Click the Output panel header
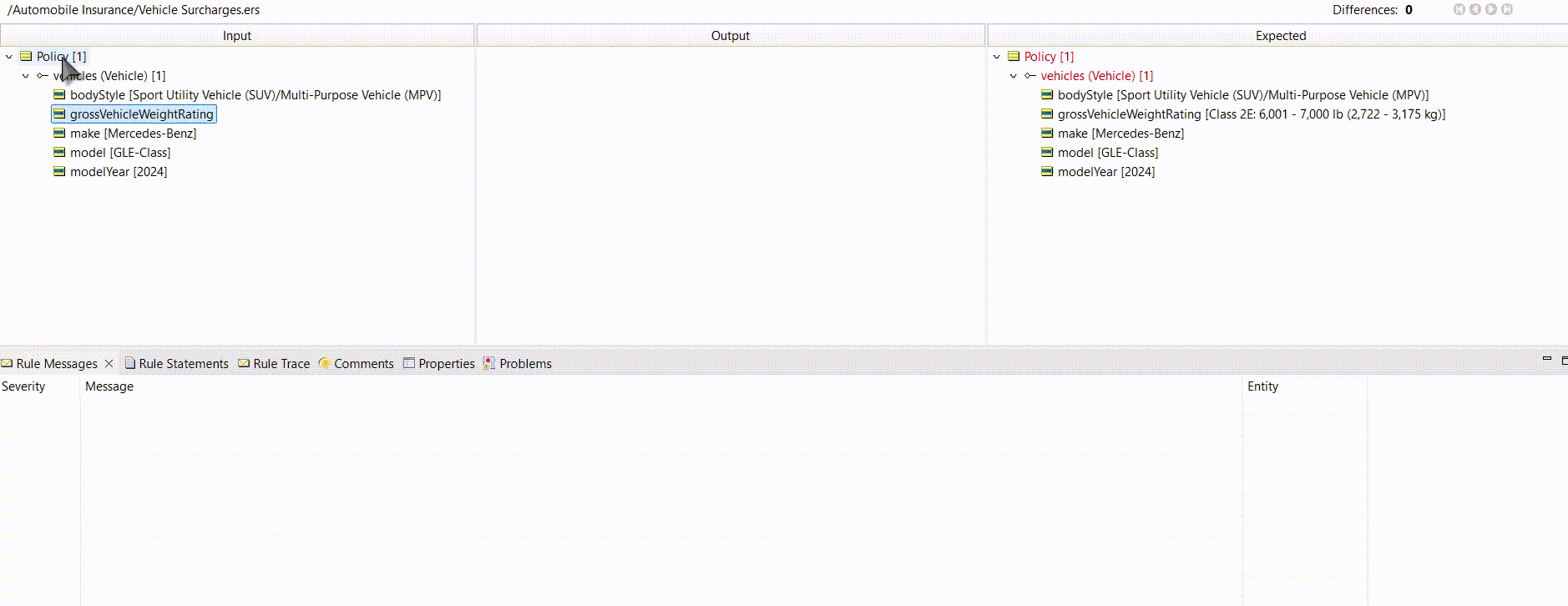 point(730,36)
